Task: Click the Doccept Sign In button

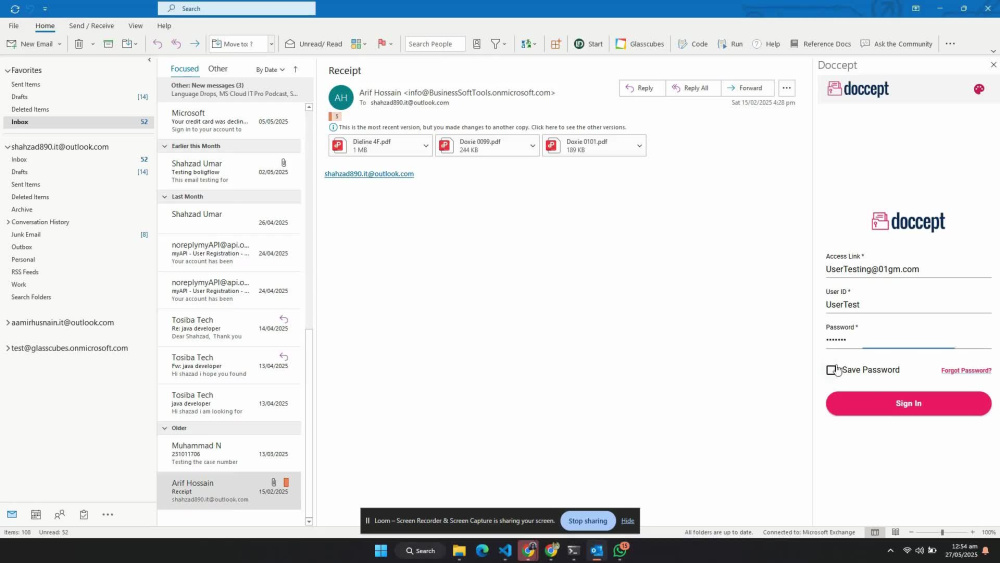Action: pos(908,404)
